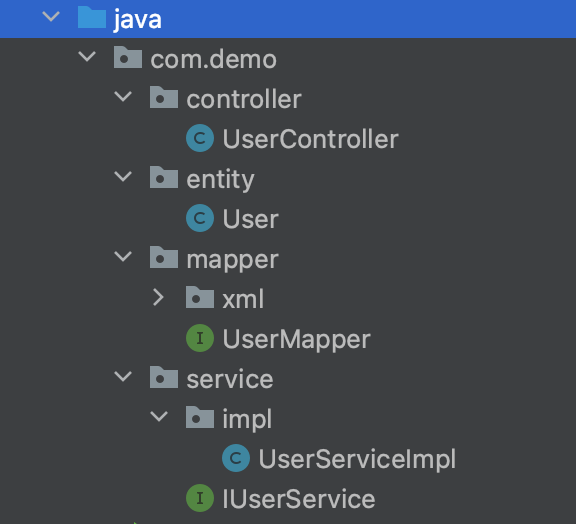576x524 pixels.
Task: Collapse the entity package chevron
Action: (x=123, y=176)
